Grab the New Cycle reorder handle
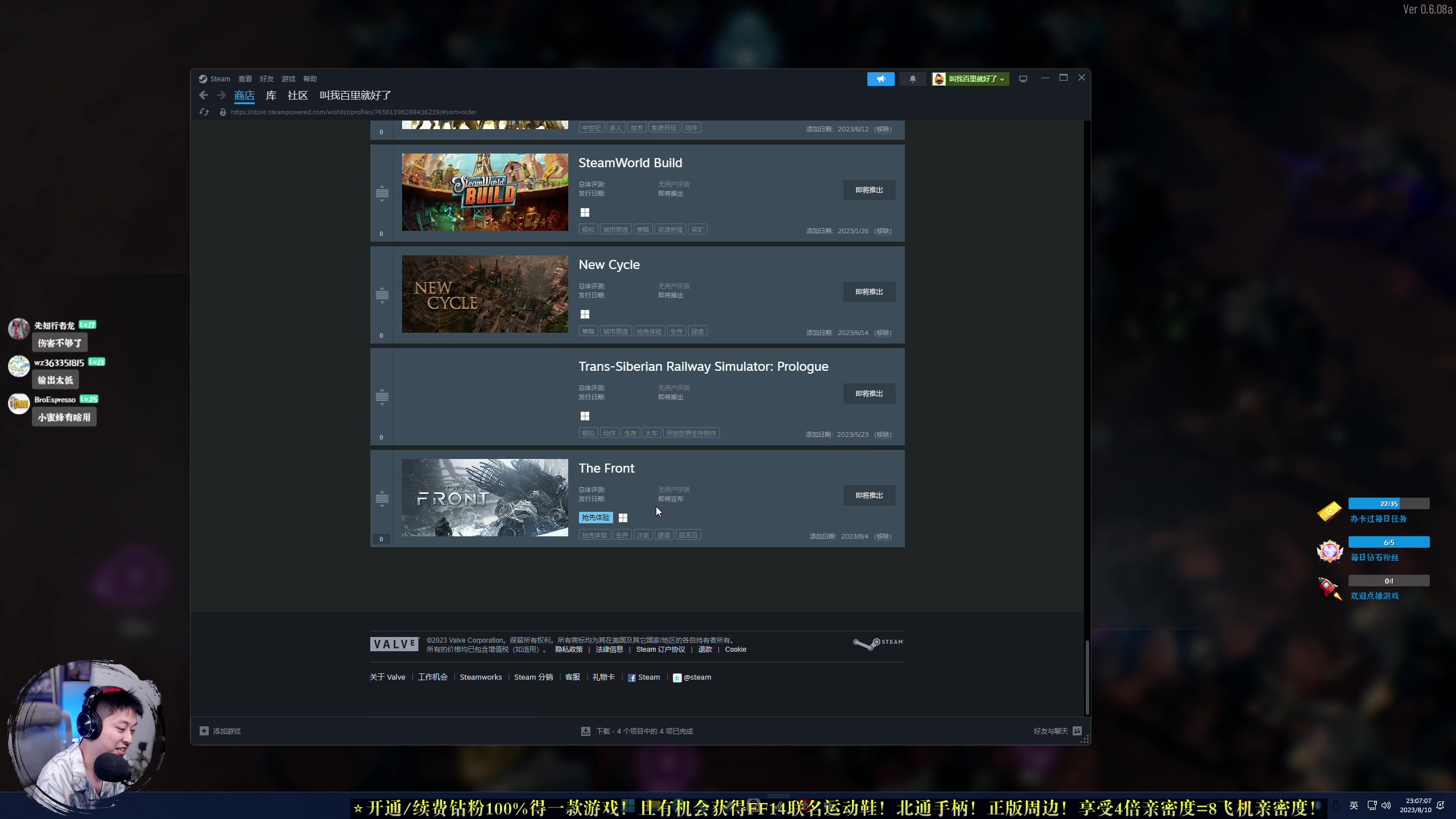The width and height of the screenshot is (1456, 819). [x=382, y=295]
